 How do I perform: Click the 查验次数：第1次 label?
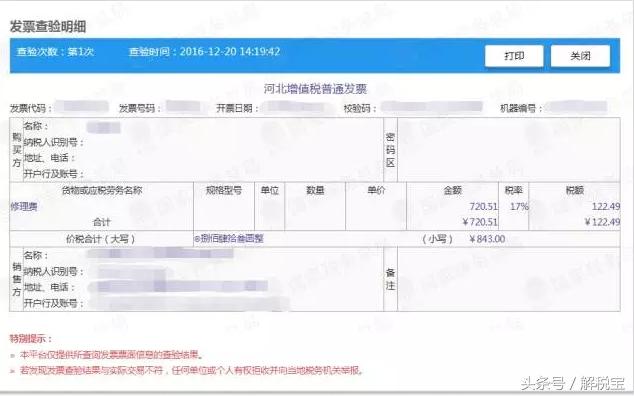[x=55, y=52]
